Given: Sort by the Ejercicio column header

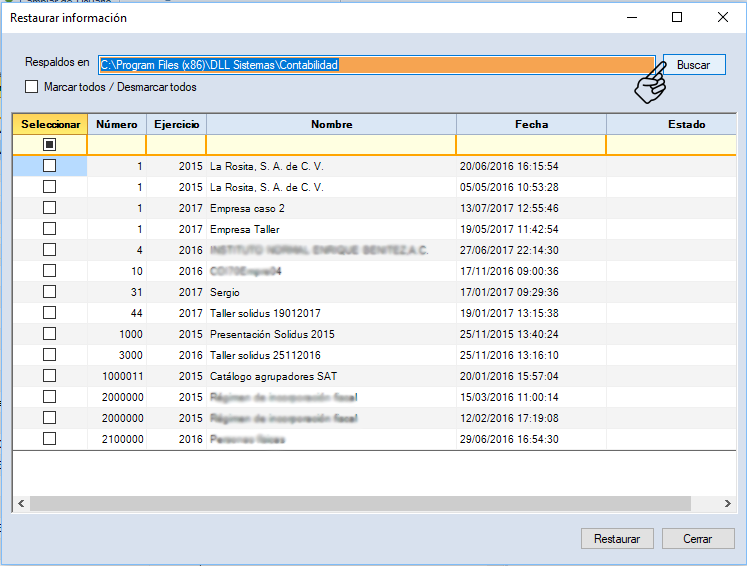Looking at the screenshot, I should 176,125.
